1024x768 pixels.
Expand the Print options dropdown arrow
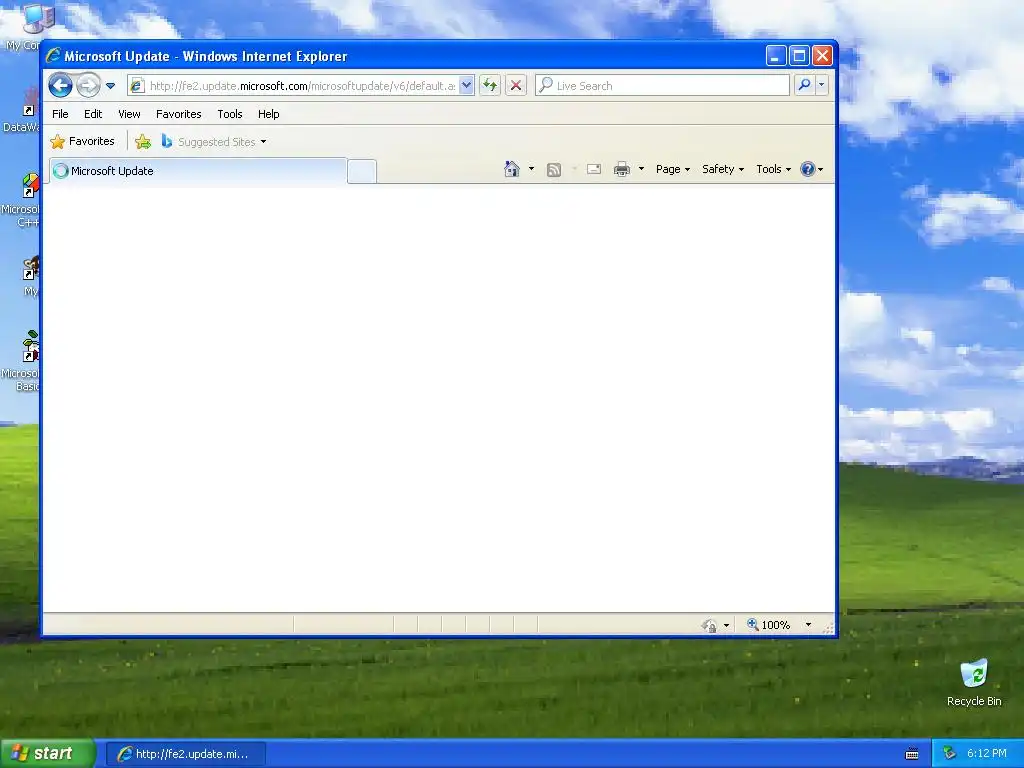coord(641,169)
